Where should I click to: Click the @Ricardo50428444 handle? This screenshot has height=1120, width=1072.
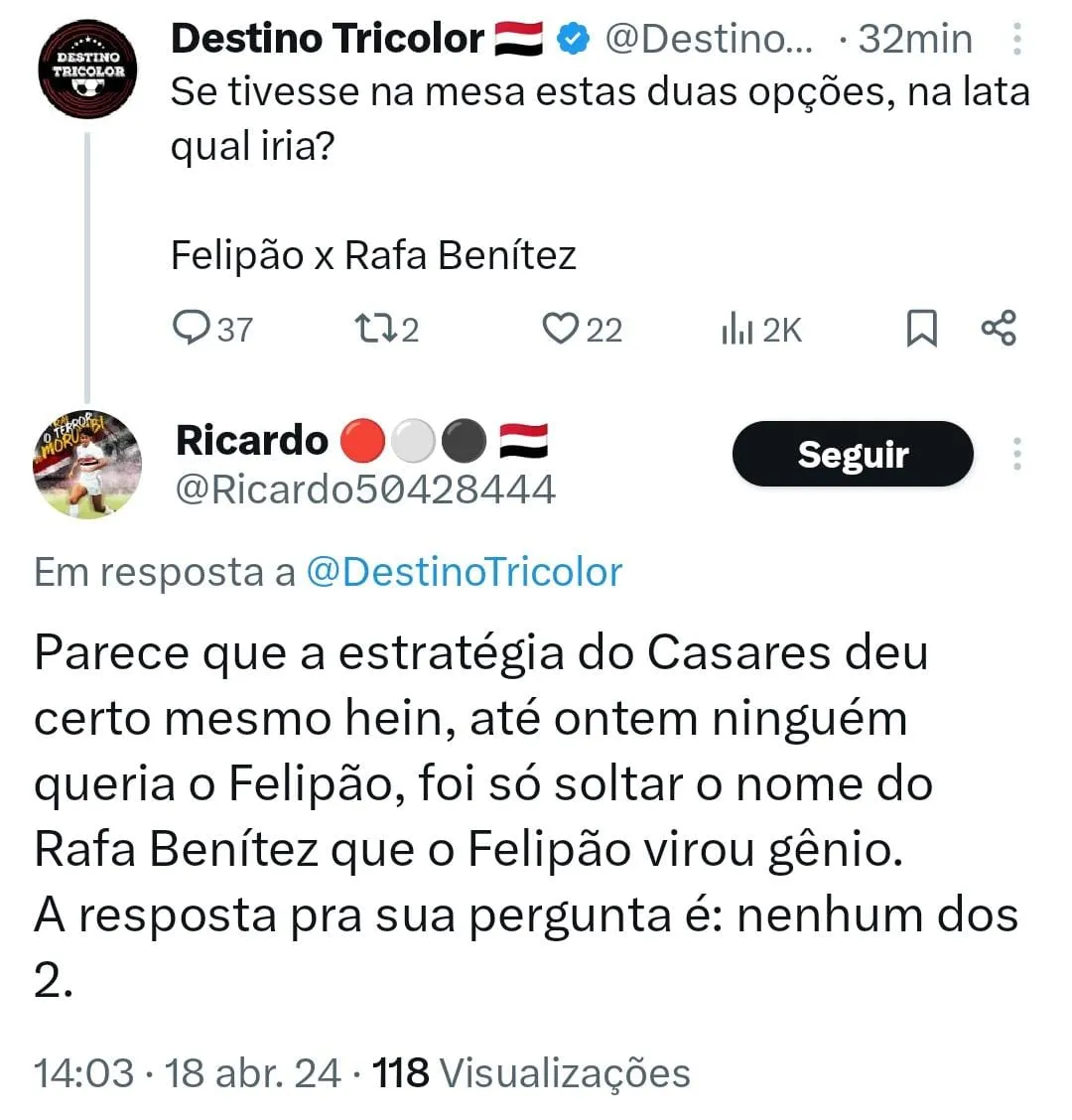(365, 490)
